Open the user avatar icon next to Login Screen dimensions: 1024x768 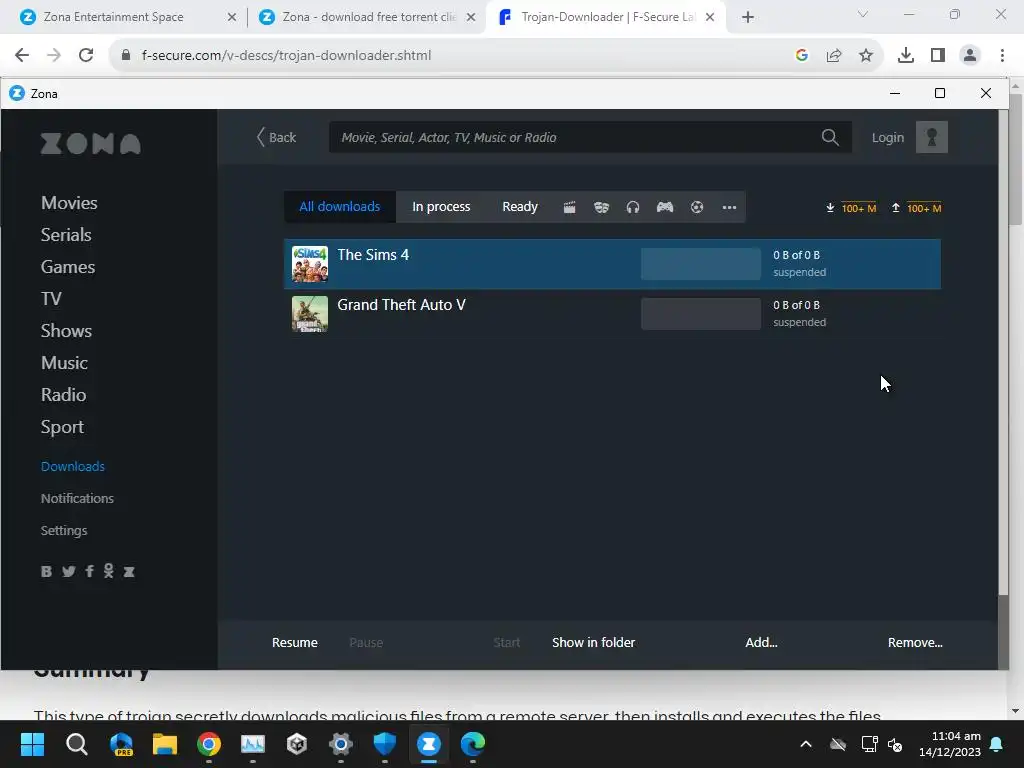point(932,137)
